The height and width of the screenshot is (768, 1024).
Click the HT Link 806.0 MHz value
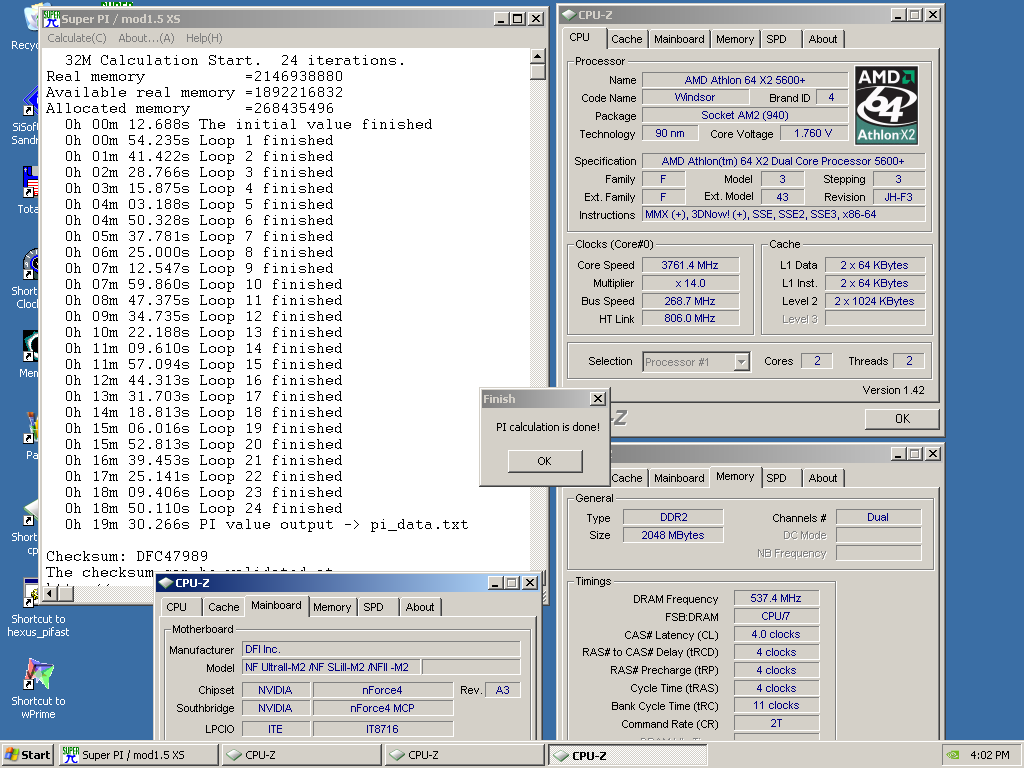pos(690,318)
